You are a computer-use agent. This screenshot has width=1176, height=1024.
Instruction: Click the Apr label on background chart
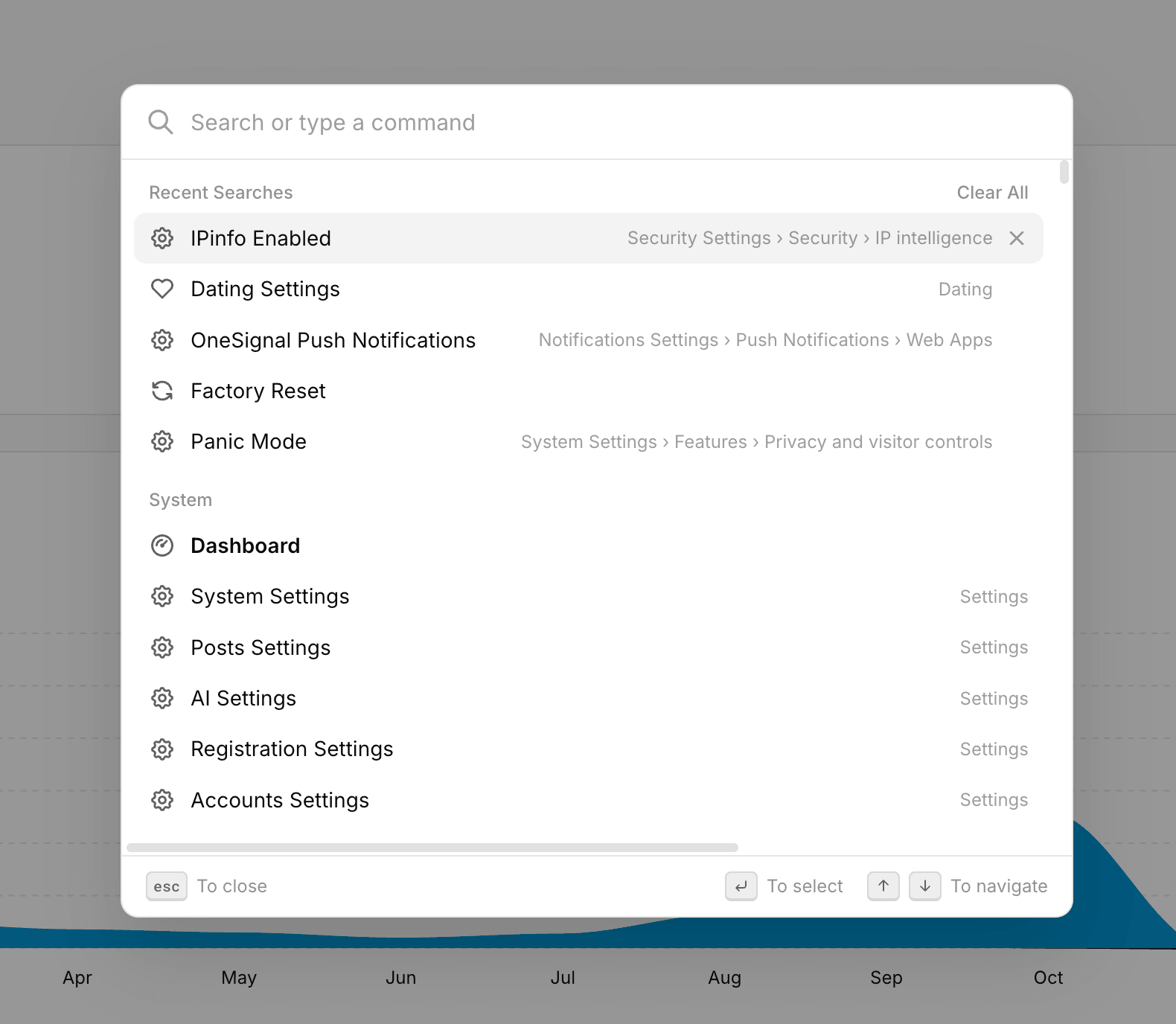pos(77,978)
